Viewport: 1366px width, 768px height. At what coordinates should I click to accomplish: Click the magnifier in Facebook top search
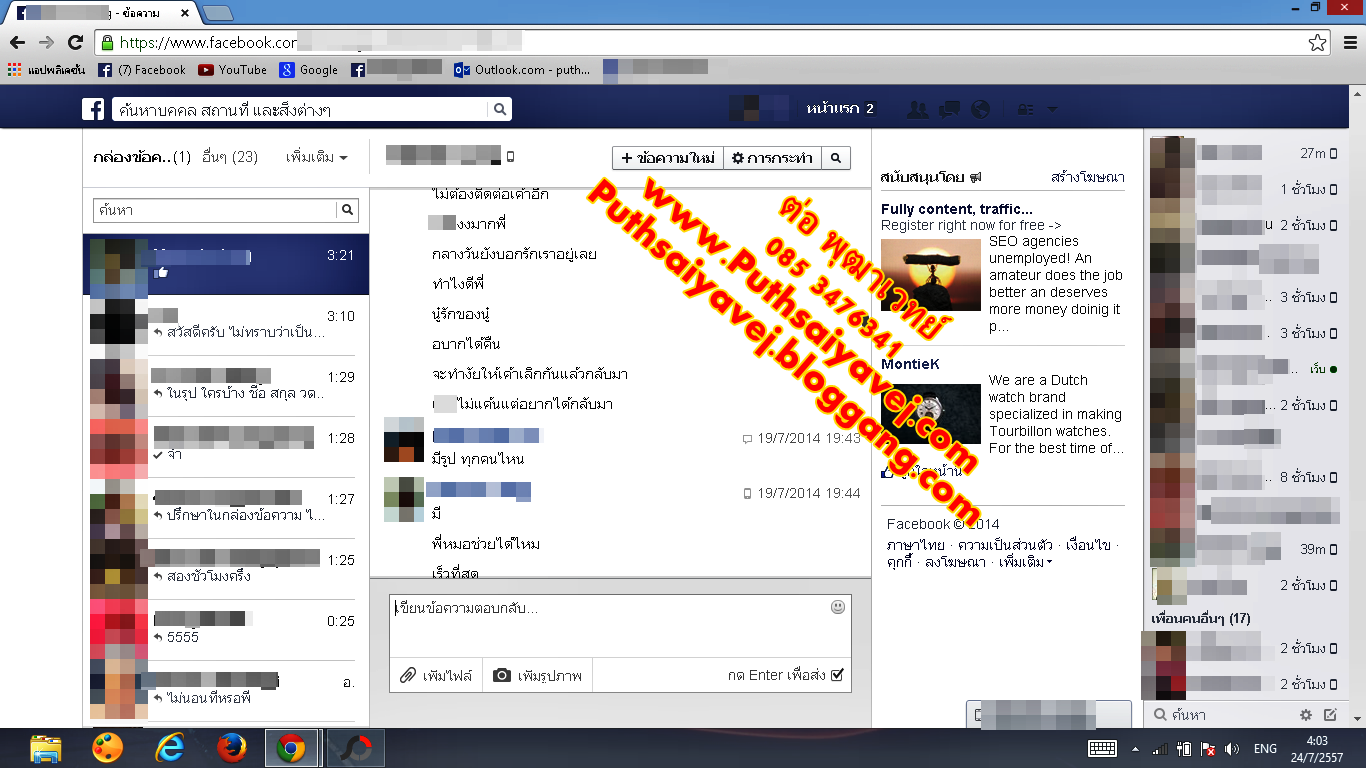(501, 109)
